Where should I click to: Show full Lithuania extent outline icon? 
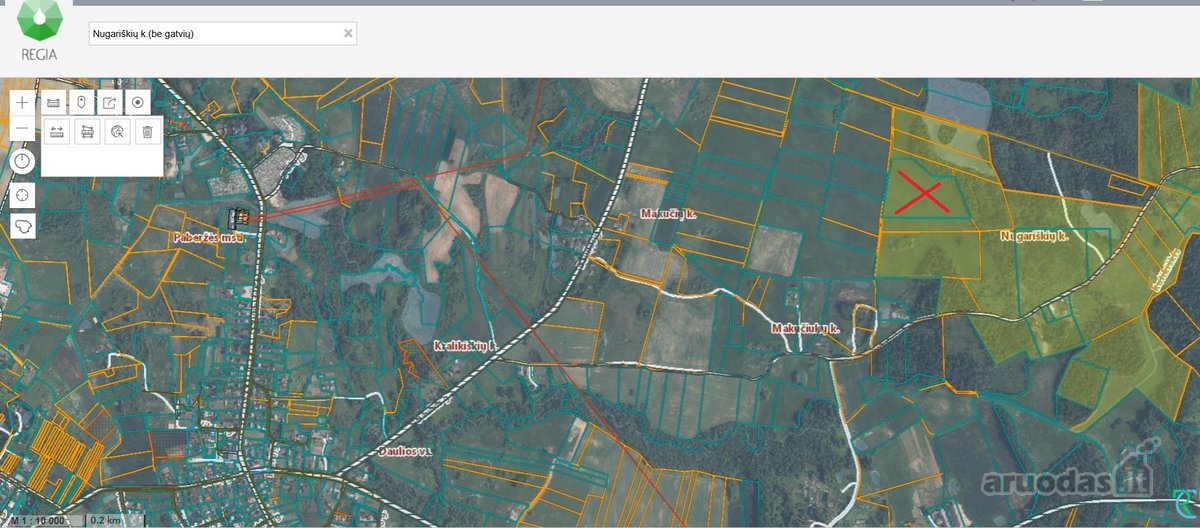pyautogui.click(x=23, y=227)
